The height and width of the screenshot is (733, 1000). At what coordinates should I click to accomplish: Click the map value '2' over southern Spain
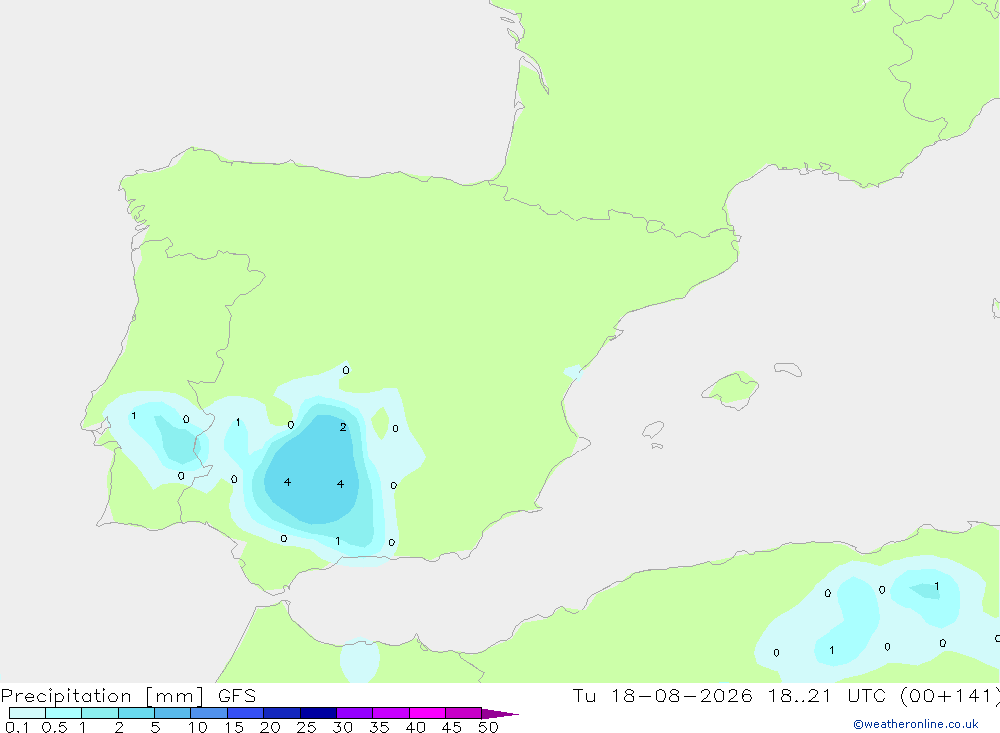pyautogui.click(x=343, y=427)
